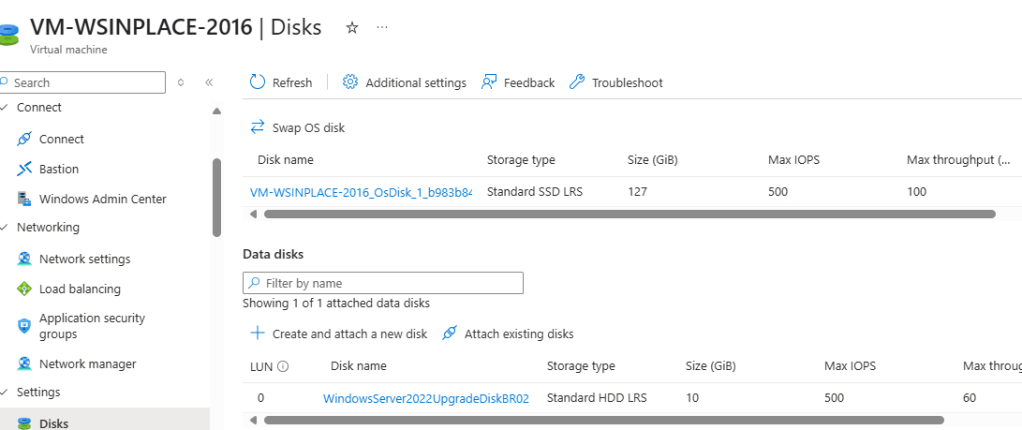Screen dimensions: 1022x430
Task: Open WindowsServer2022UpgradeDiskBR02 disk link
Action: coord(425,398)
